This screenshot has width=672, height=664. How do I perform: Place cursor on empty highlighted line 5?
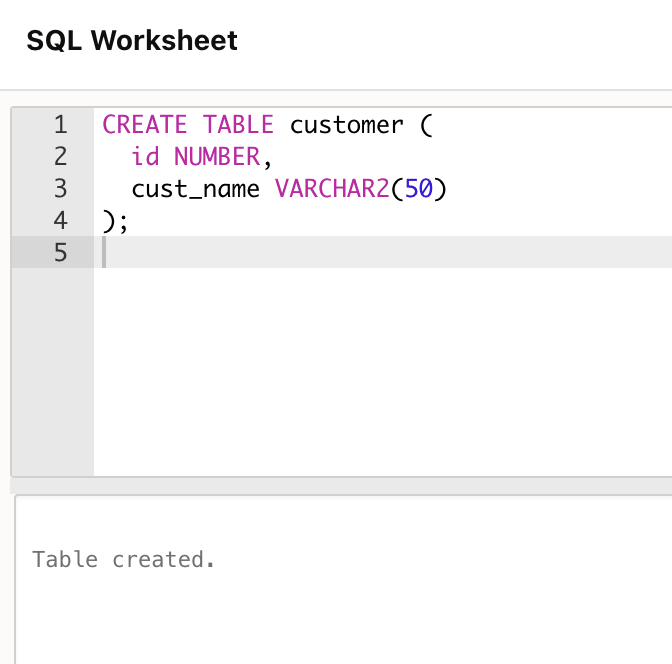[x=380, y=253]
